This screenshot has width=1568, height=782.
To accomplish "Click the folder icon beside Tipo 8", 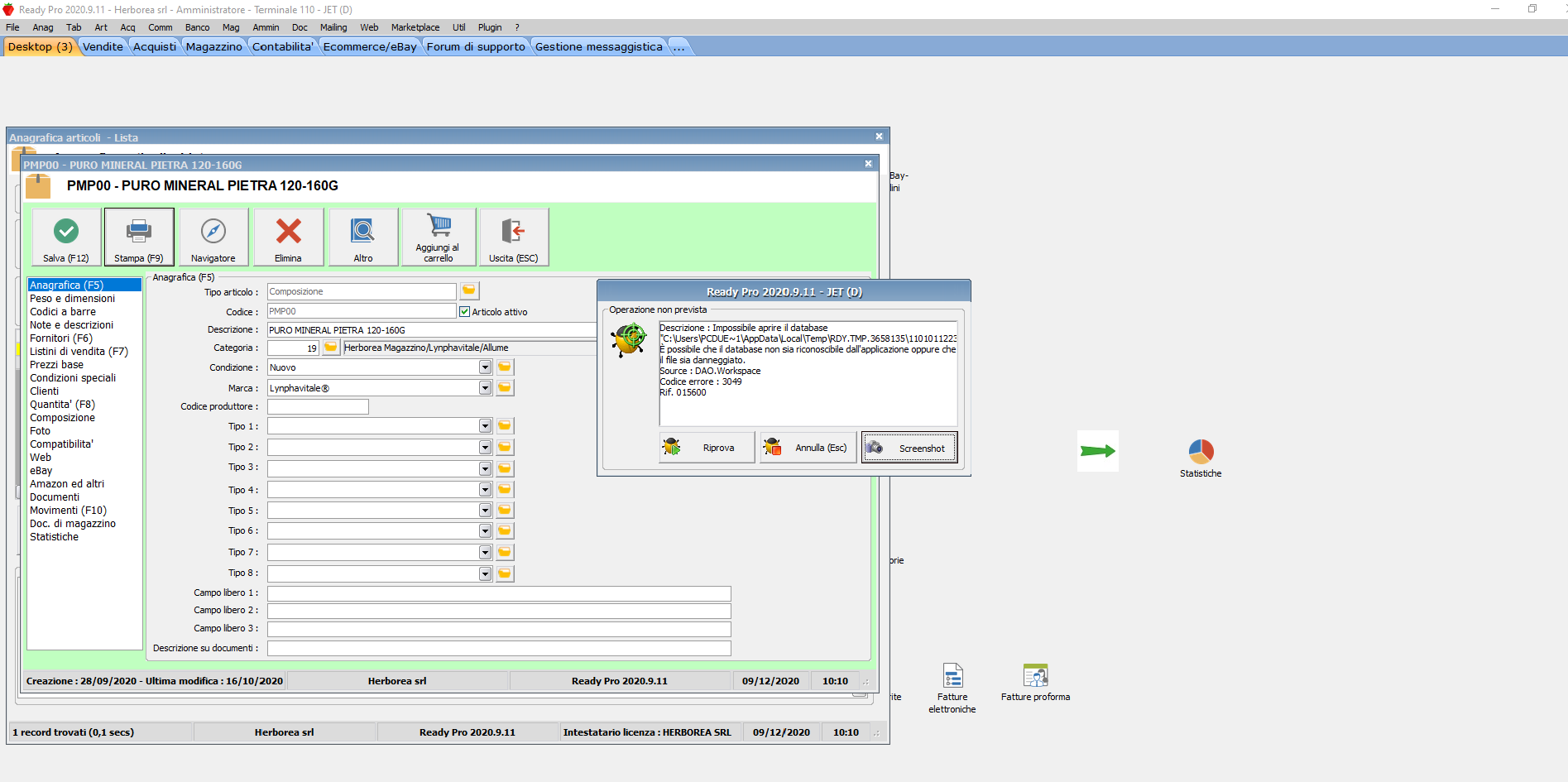I will (505, 573).
